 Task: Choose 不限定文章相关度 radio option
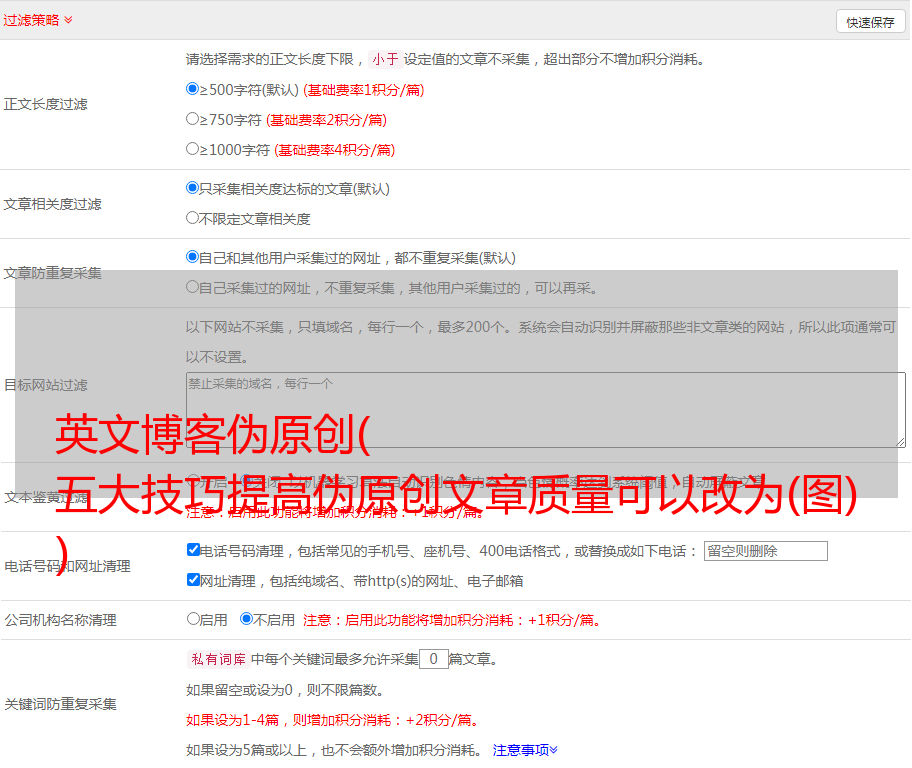193,218
